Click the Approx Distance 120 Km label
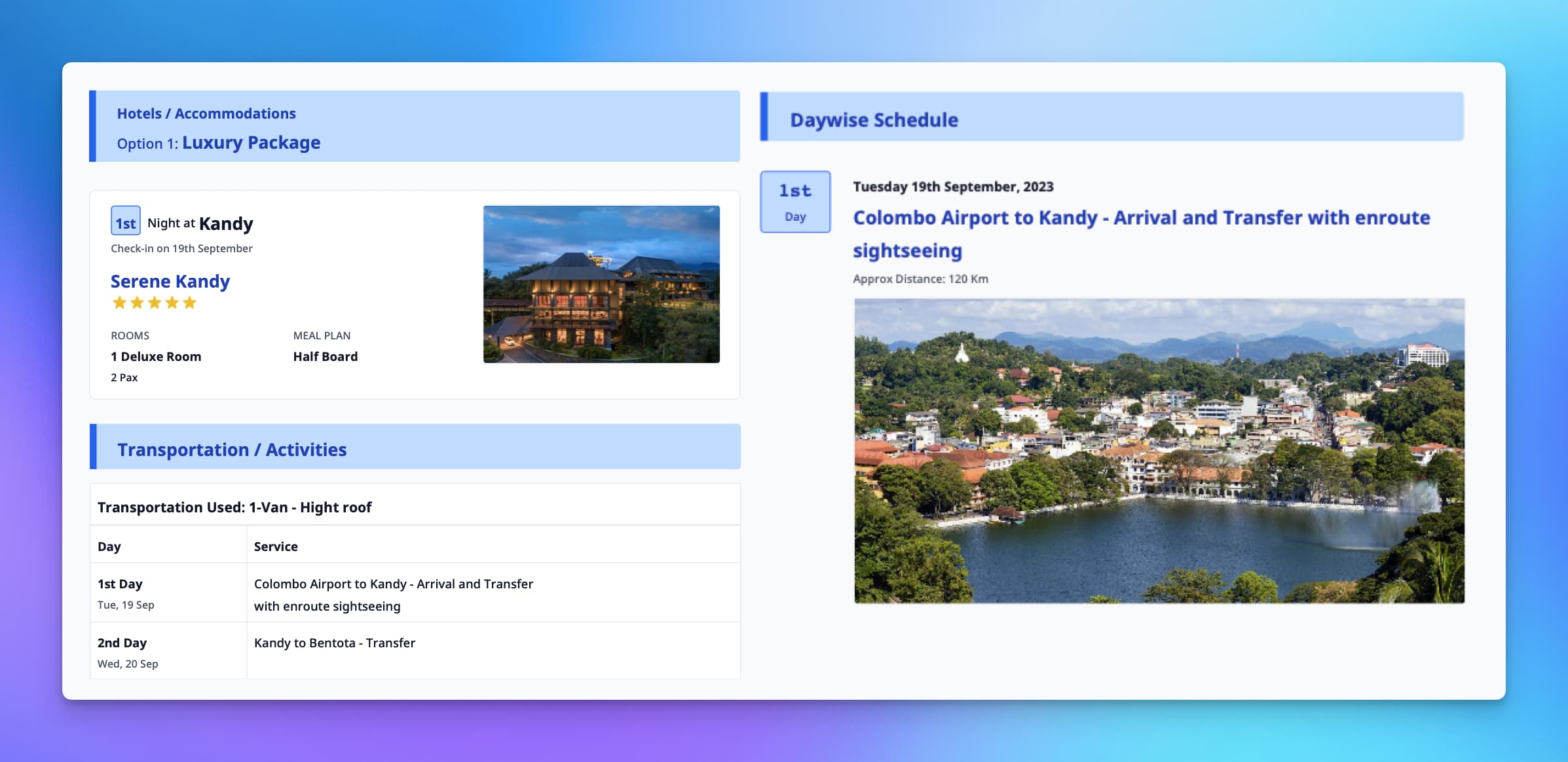Viewport: 1568px width, 762px height. click(920, 278)
